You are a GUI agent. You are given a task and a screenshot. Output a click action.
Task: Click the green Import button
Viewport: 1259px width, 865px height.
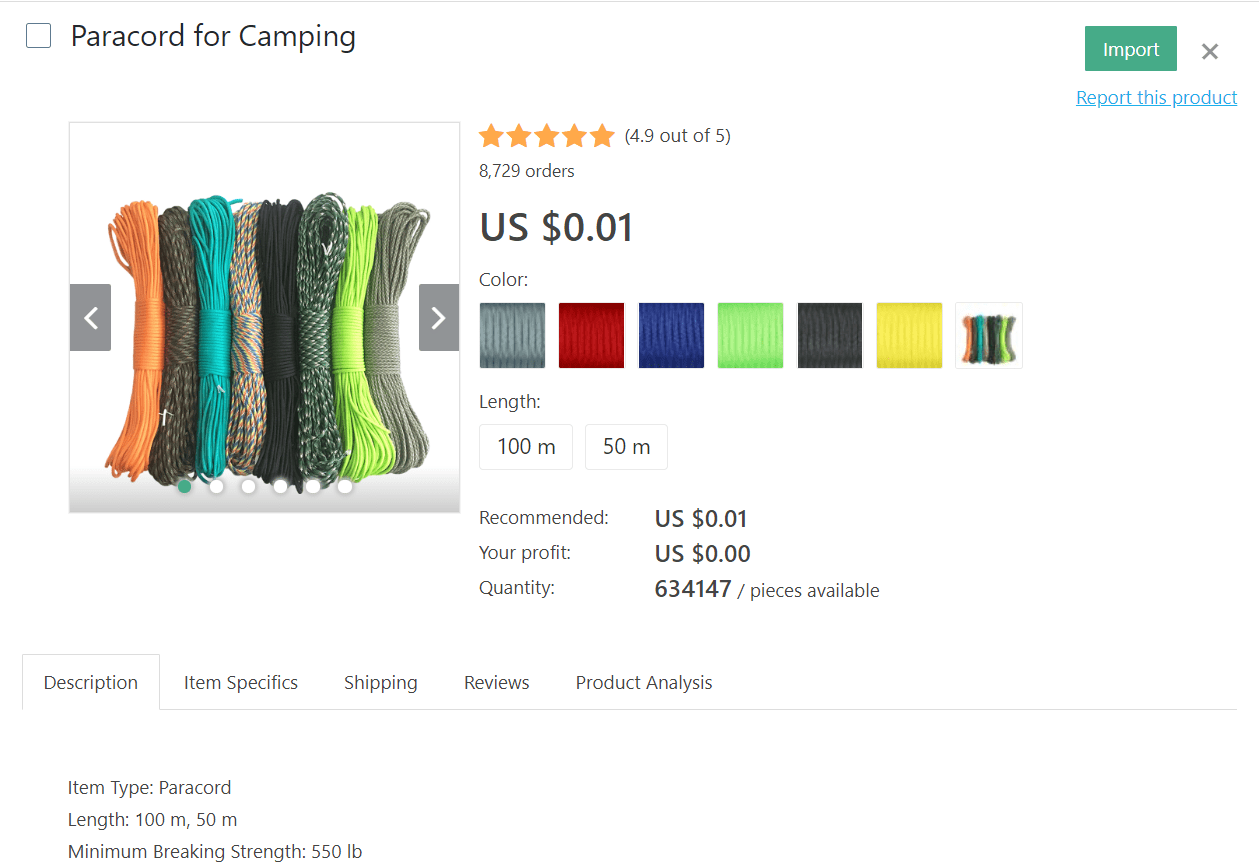[1130, 49]
